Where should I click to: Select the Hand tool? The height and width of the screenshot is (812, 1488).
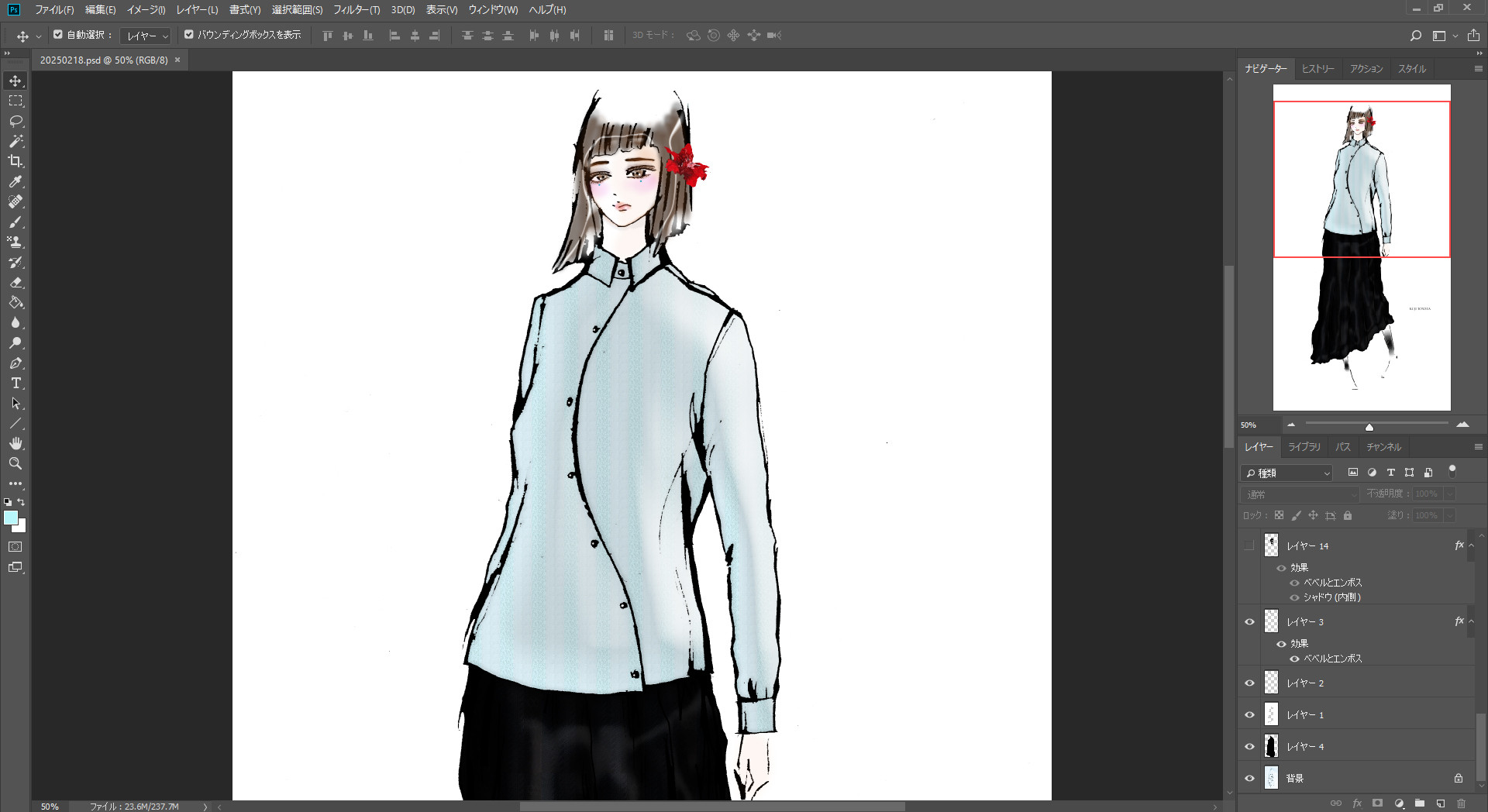15,443
